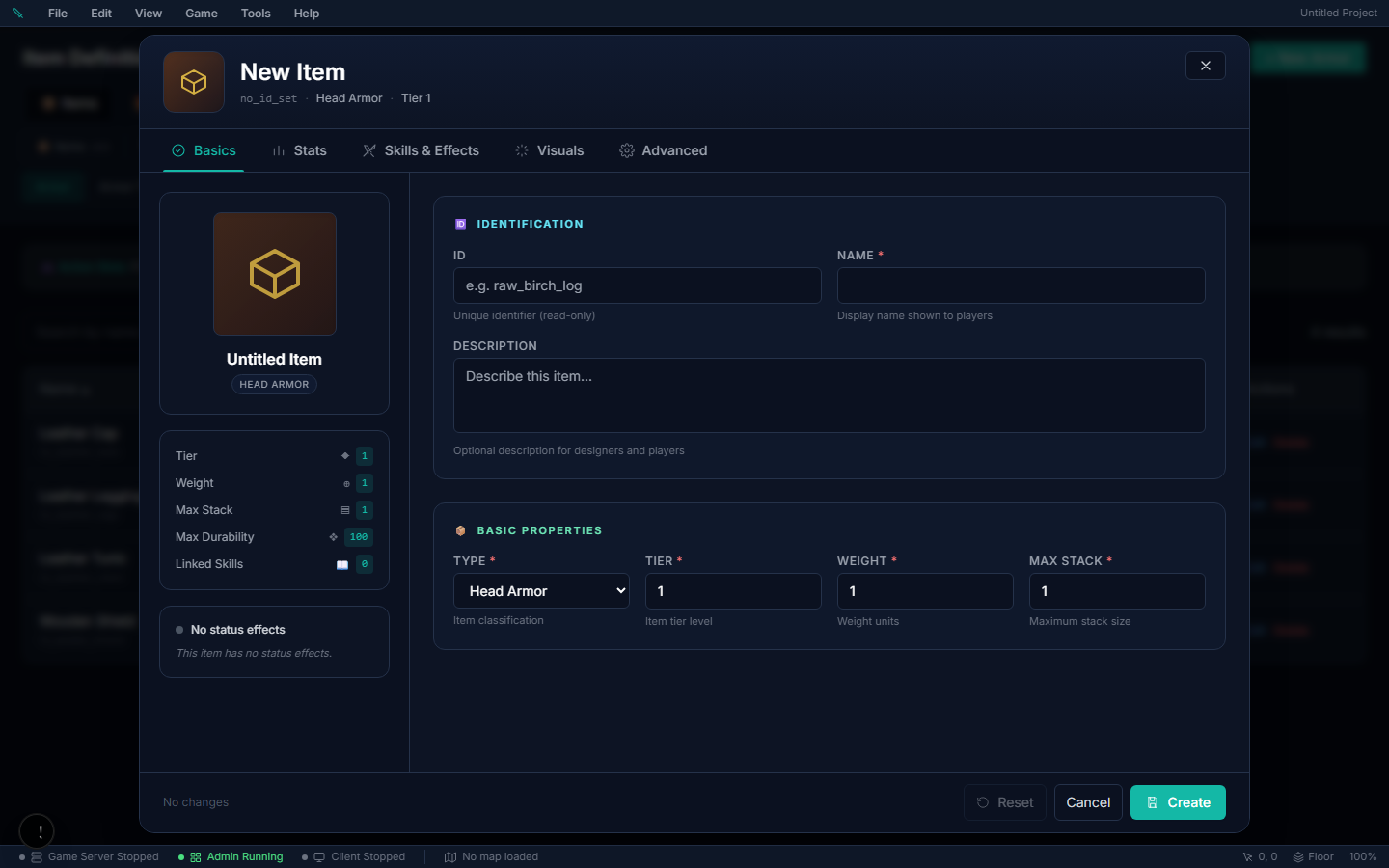Viewport: 1389px width, 868px height.
Task: Click the Advanced gear icon
Action: pos(627,150)
